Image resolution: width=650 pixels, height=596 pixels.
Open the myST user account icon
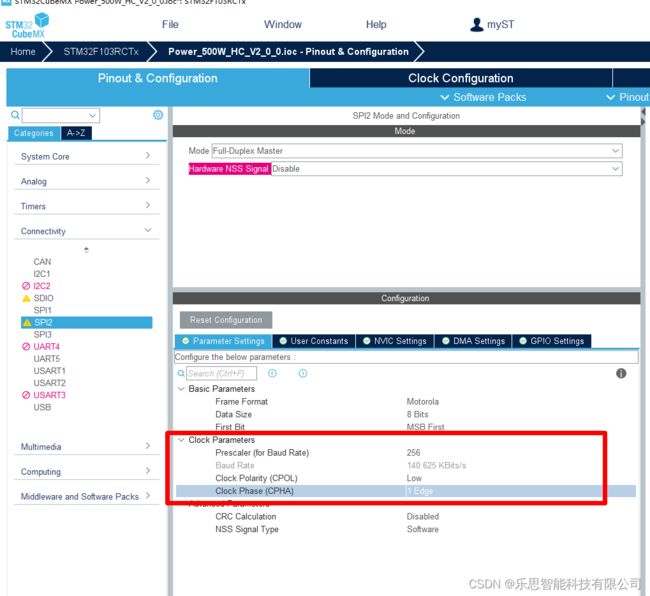476,24
